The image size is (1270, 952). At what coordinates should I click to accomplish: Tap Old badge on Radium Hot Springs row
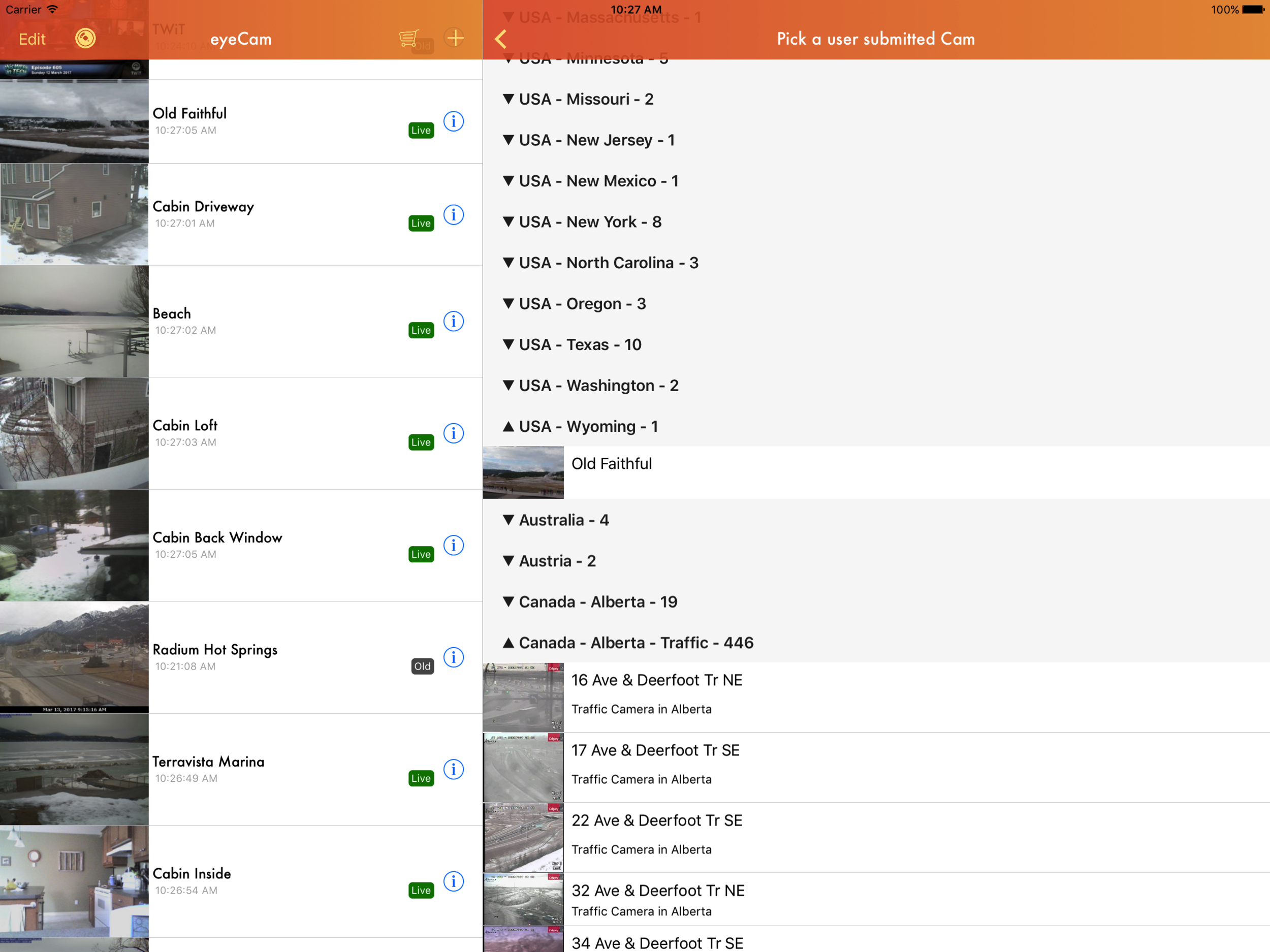tap(423, 666)
